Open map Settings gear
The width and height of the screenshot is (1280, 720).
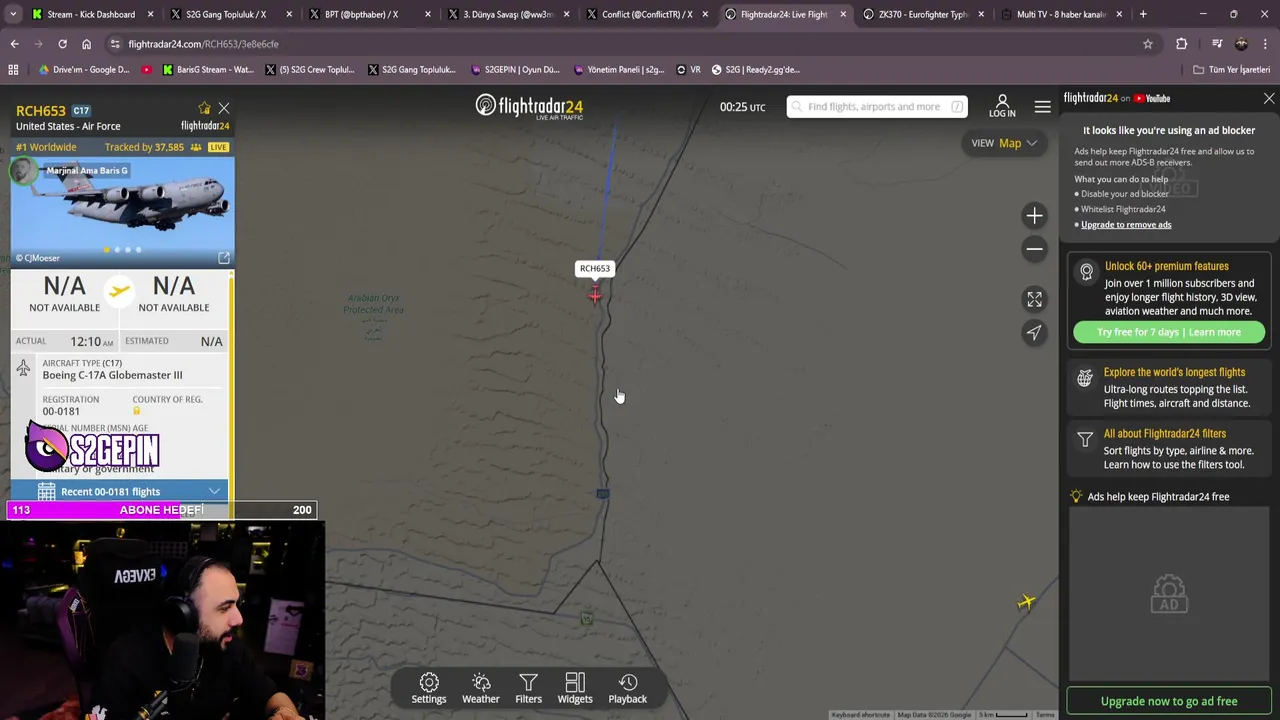pyautogui.click(x=429, y=688)
